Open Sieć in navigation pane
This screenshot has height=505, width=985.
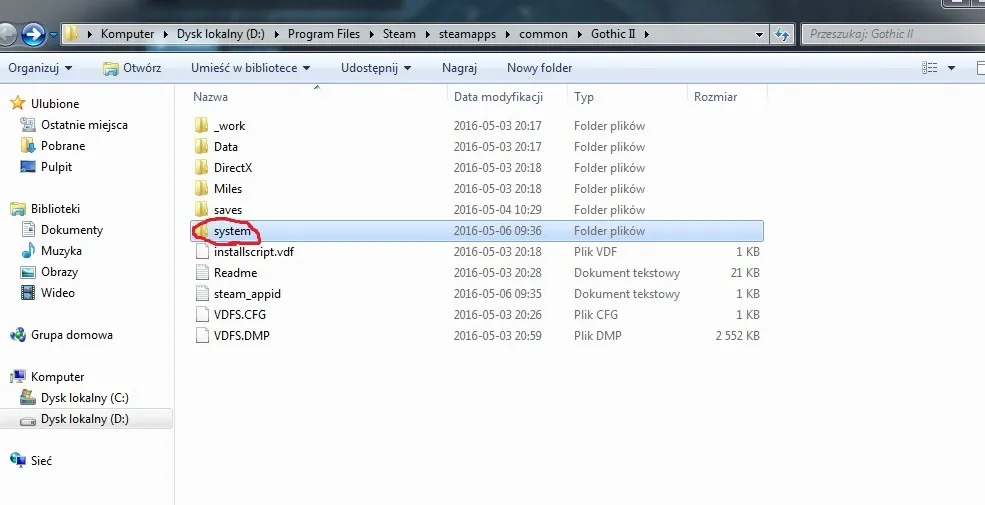(41, 460)
